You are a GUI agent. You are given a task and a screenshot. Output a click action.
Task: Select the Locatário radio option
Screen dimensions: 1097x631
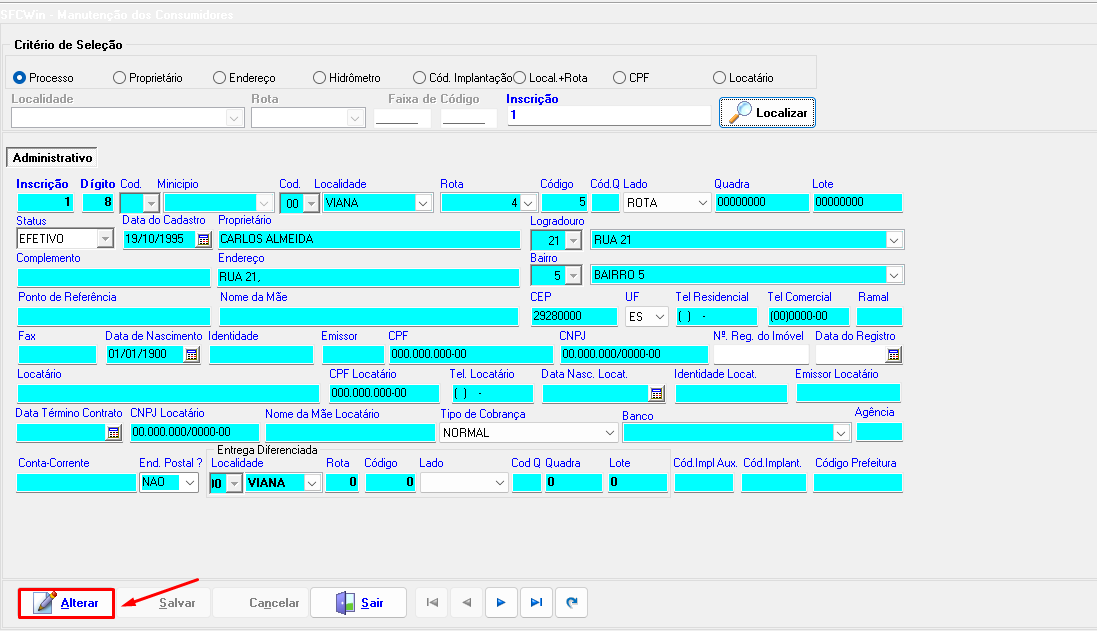[720, 78]
